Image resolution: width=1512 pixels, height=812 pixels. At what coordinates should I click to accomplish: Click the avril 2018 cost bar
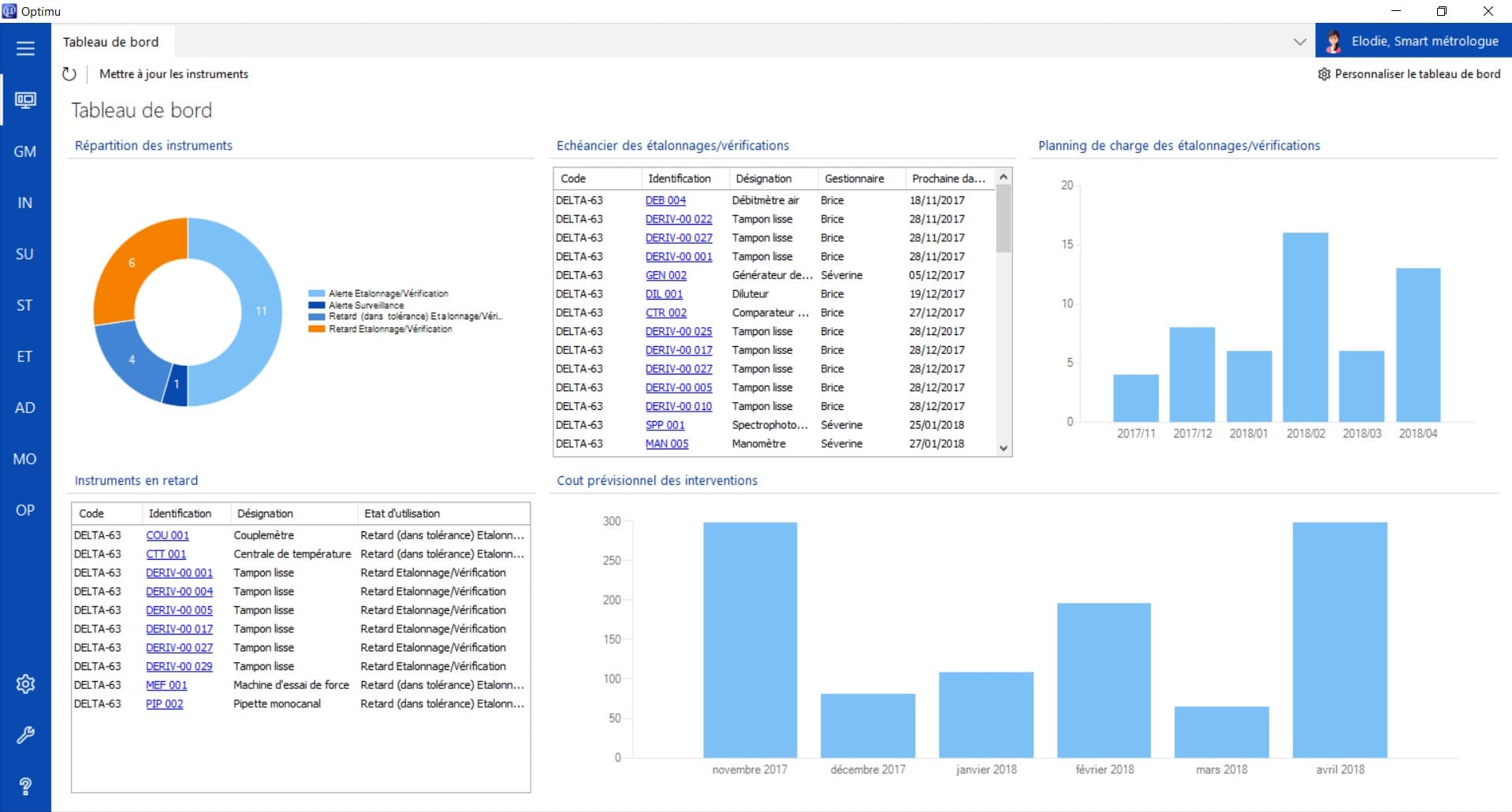tap(1339, 640)
